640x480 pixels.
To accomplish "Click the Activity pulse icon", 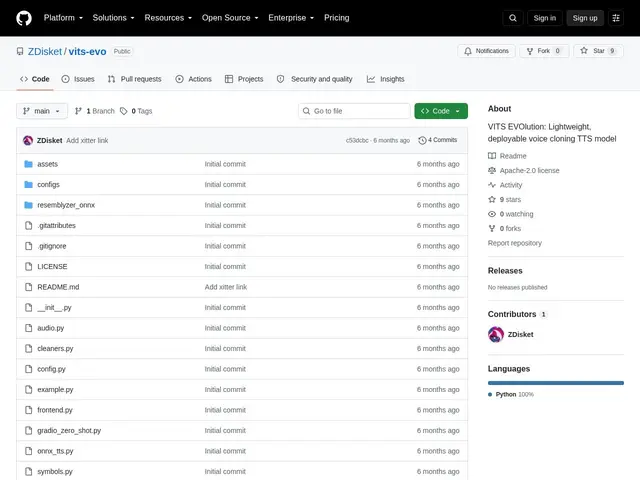I will tap(492, 185).
